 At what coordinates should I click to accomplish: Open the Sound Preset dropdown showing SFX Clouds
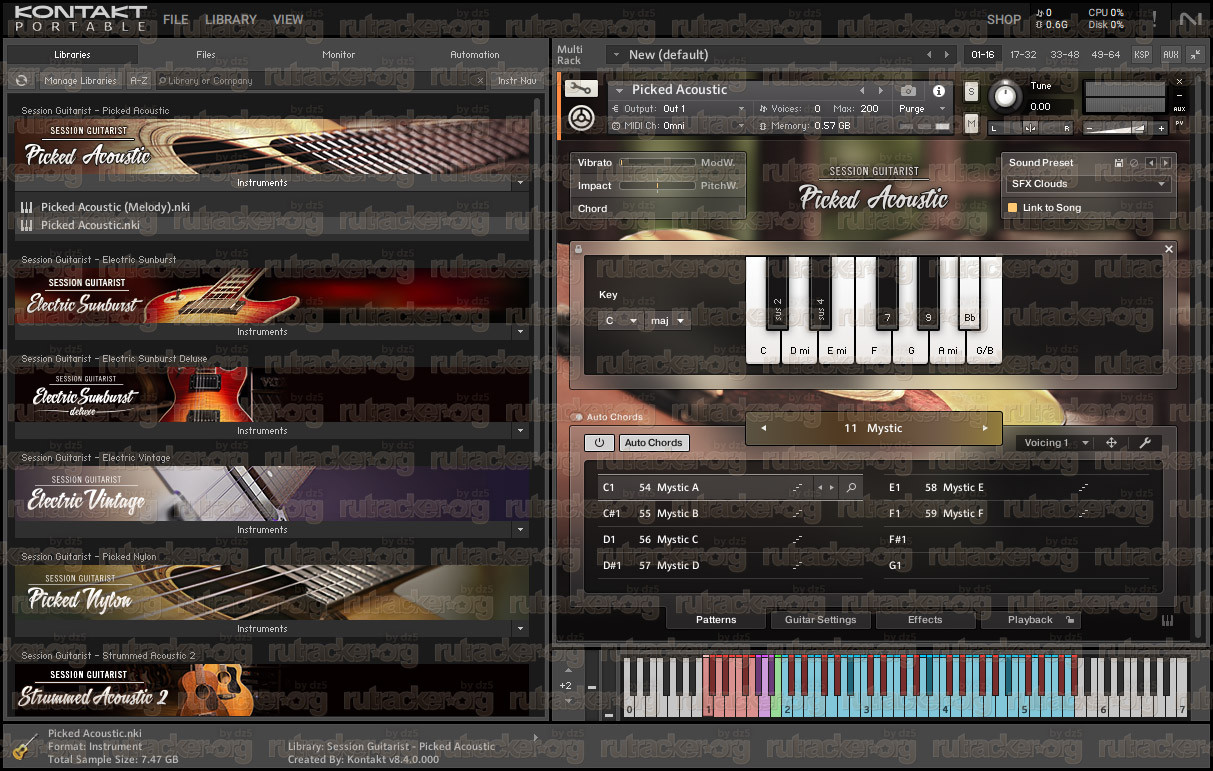[x=1087, y=184]
